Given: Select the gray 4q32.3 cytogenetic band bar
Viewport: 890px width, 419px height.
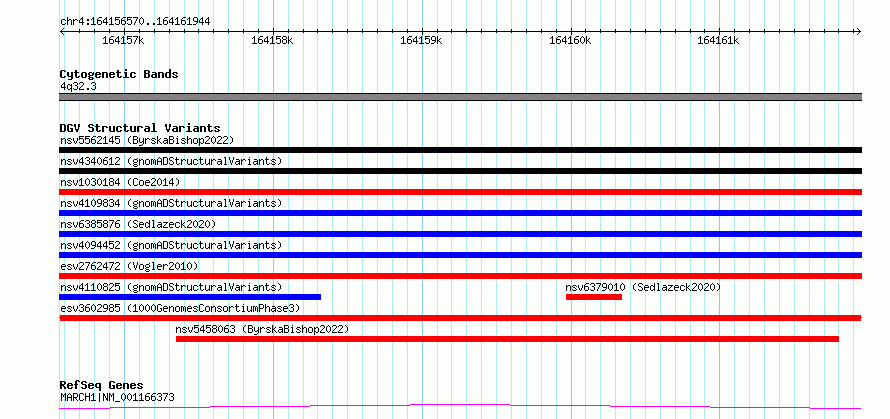Looking at the screenshot, I should coord(460,97).
